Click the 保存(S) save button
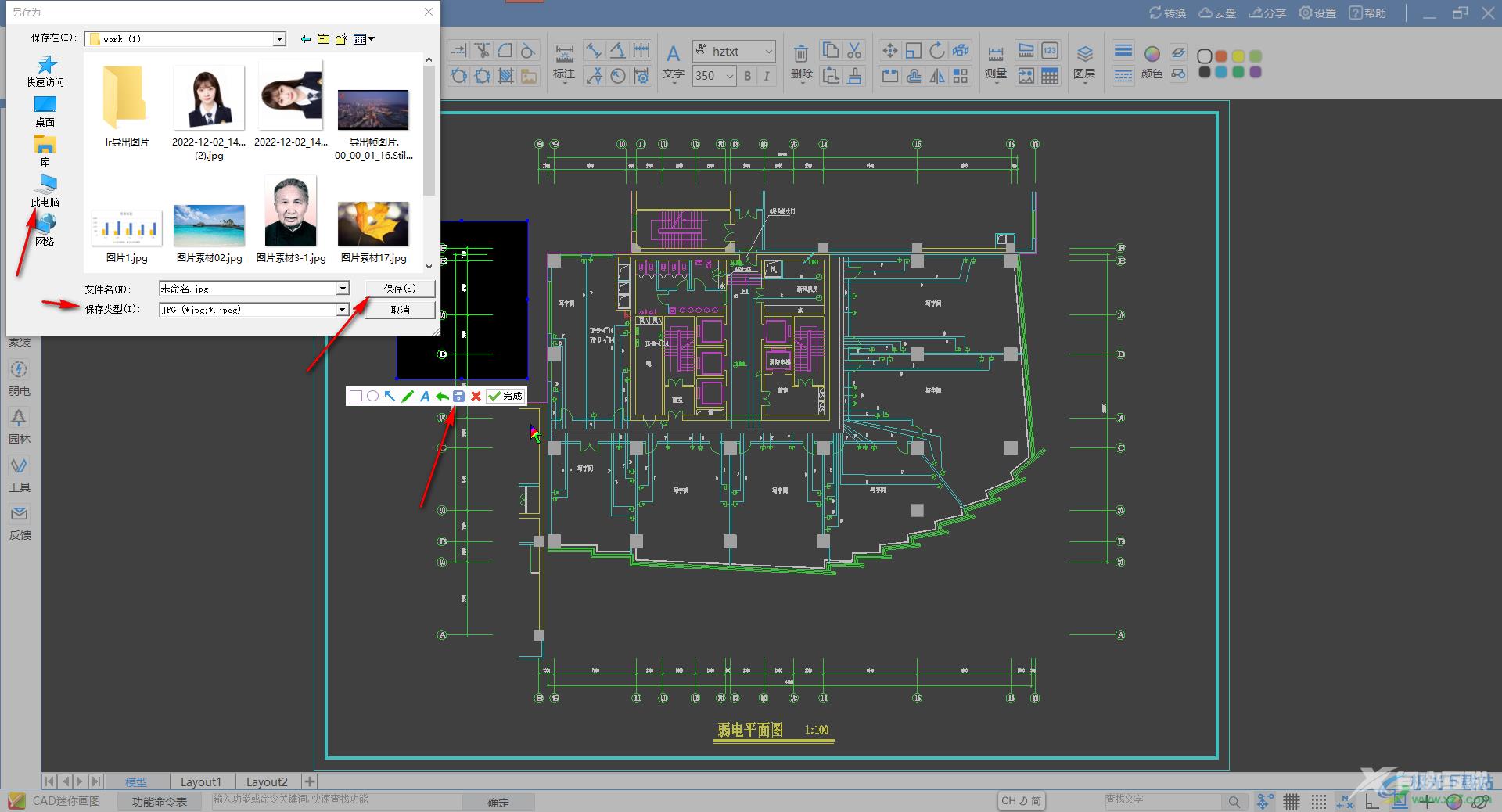Viewport: 1502px width, 812px height. coord(400,289)
